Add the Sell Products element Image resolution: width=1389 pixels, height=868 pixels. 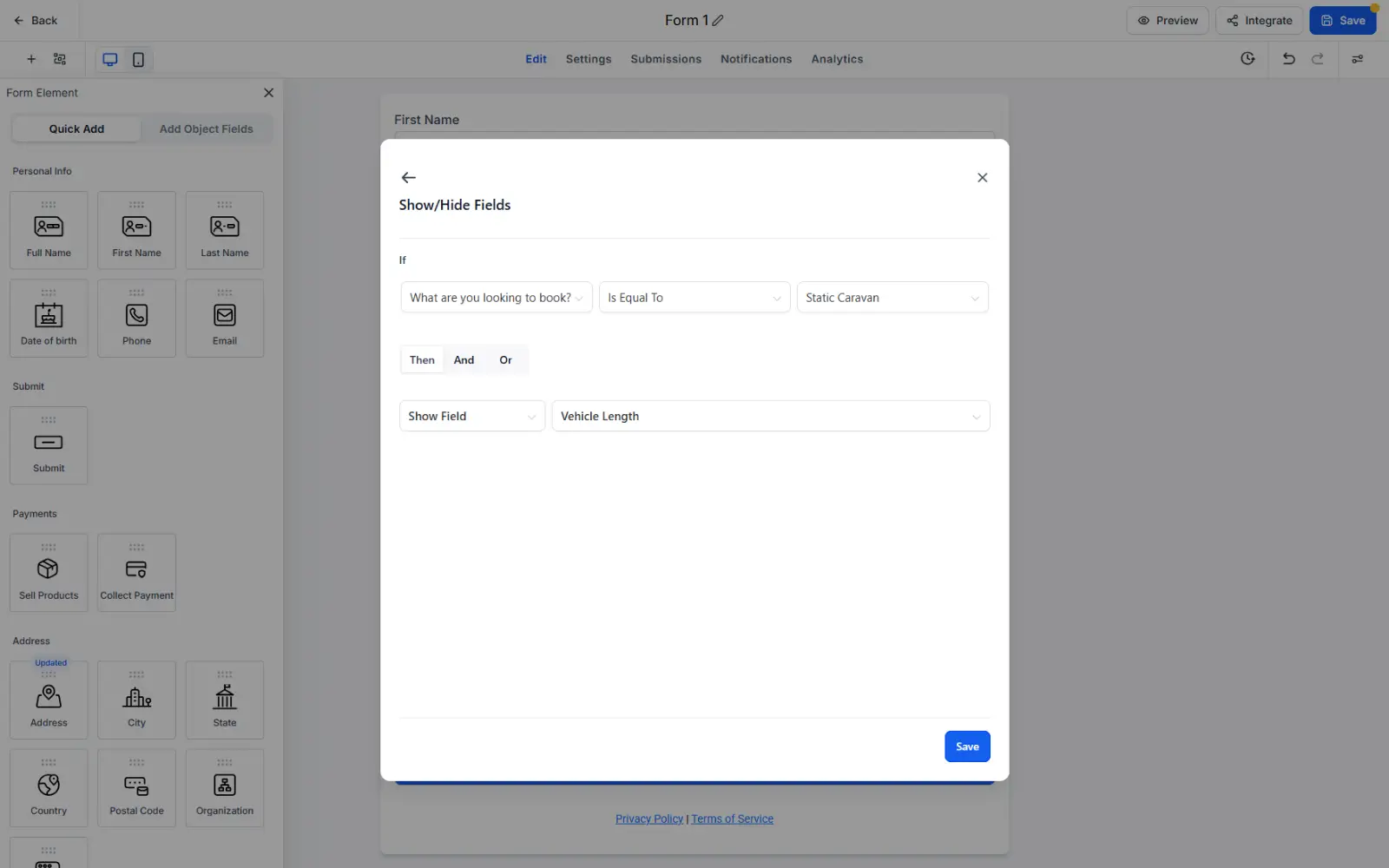tap(49, 573)
